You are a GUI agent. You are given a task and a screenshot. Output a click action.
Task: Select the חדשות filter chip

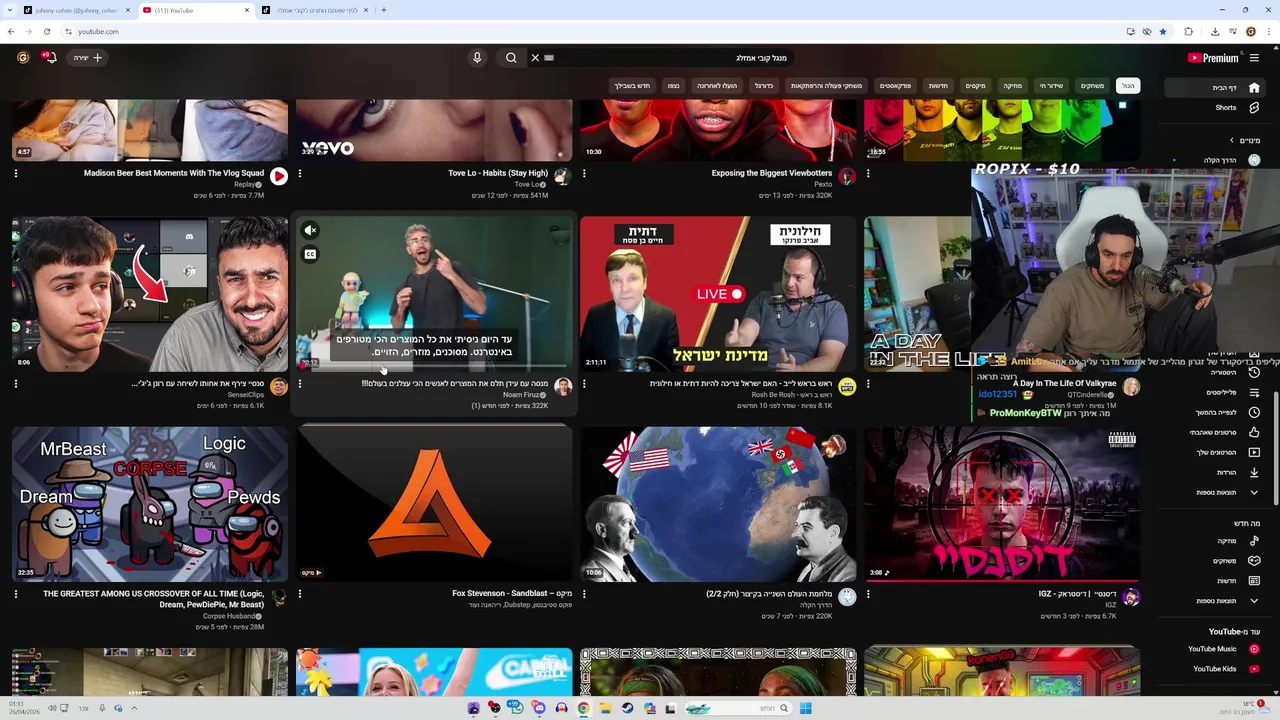pyautogui.click(x=938, y=86)
